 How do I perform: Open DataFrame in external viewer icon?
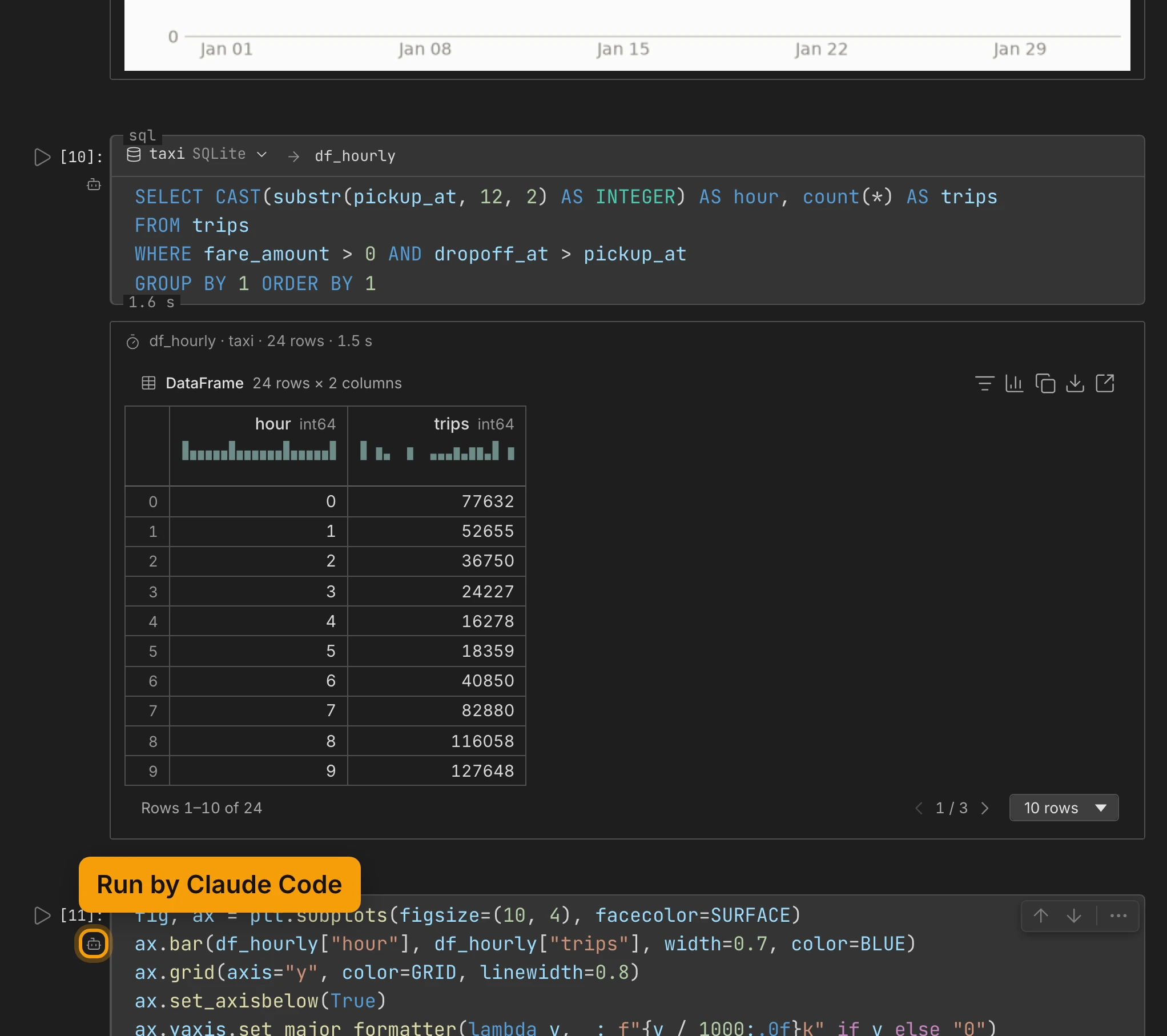[x=1105, y=383]
